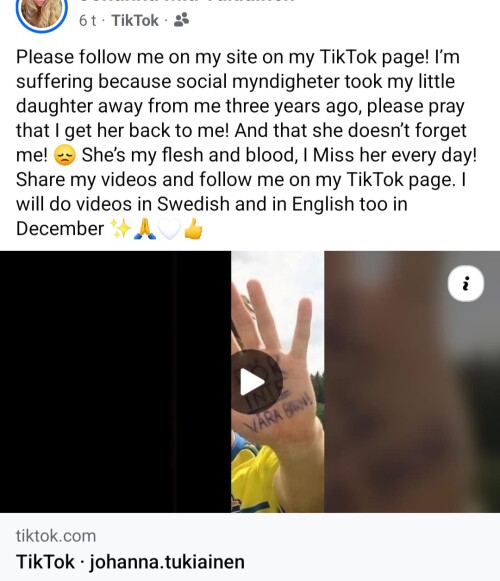500x581 pixels.
Task: Click the hand with written text thumbnail
Action: pyautogui.click(x=278, y=382)
